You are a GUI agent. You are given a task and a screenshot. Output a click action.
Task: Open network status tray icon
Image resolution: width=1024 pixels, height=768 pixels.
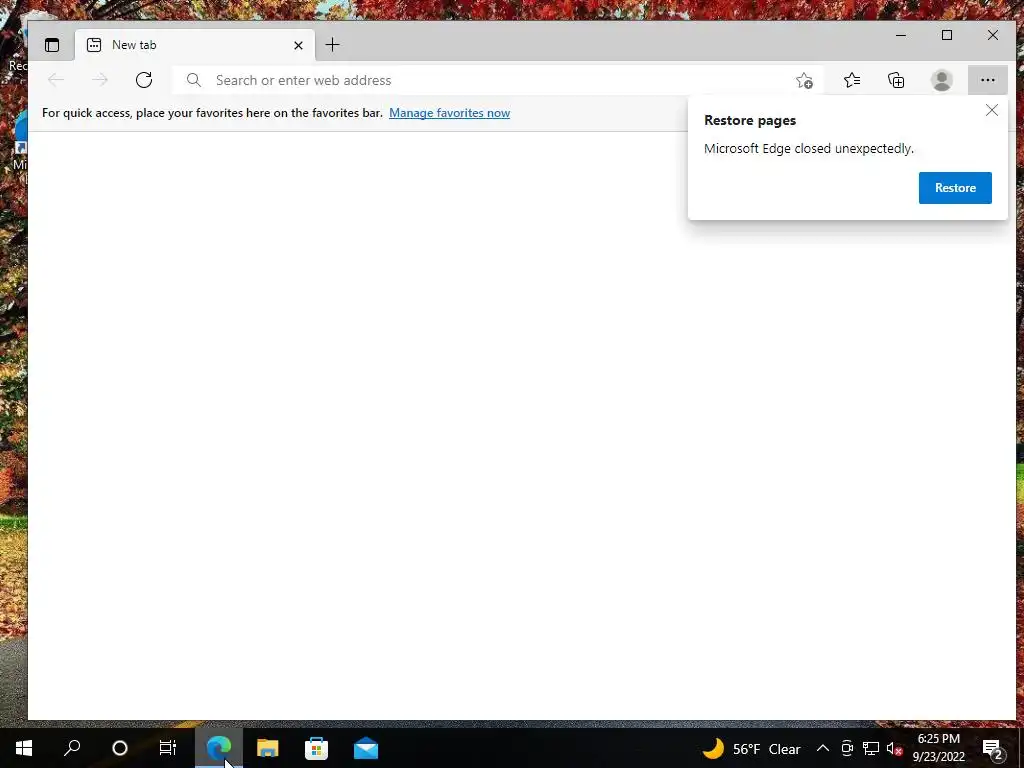[x=871, y=748]
